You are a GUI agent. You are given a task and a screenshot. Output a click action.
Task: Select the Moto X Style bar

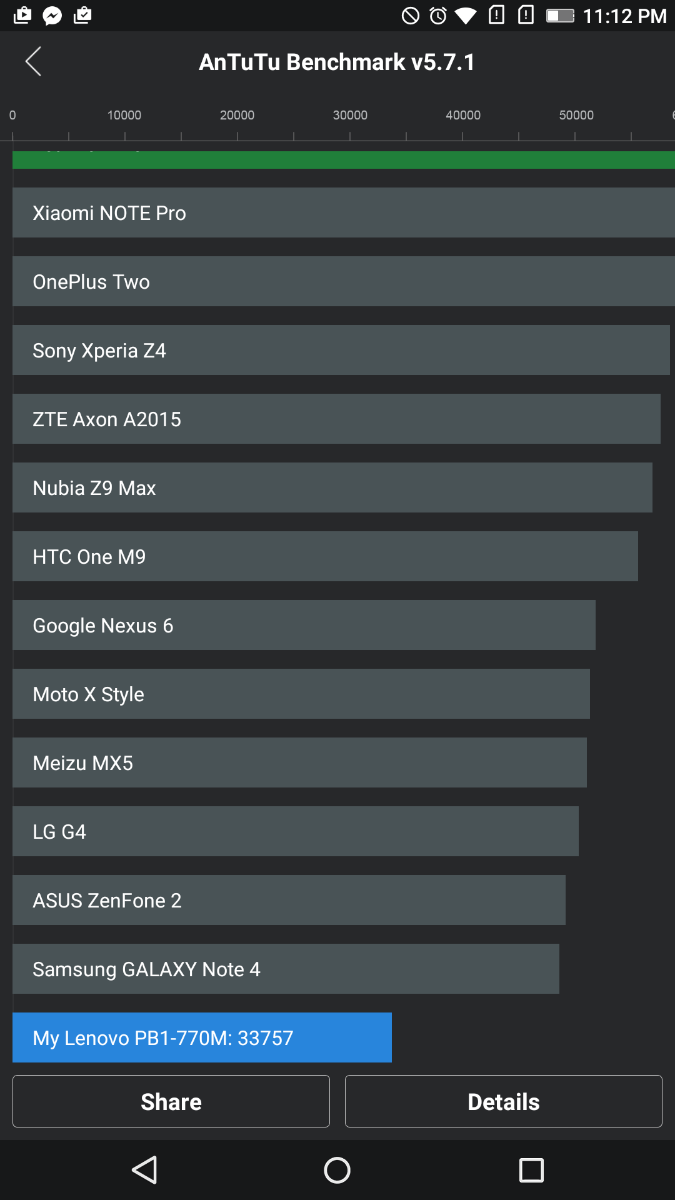[x=301, y=695]
